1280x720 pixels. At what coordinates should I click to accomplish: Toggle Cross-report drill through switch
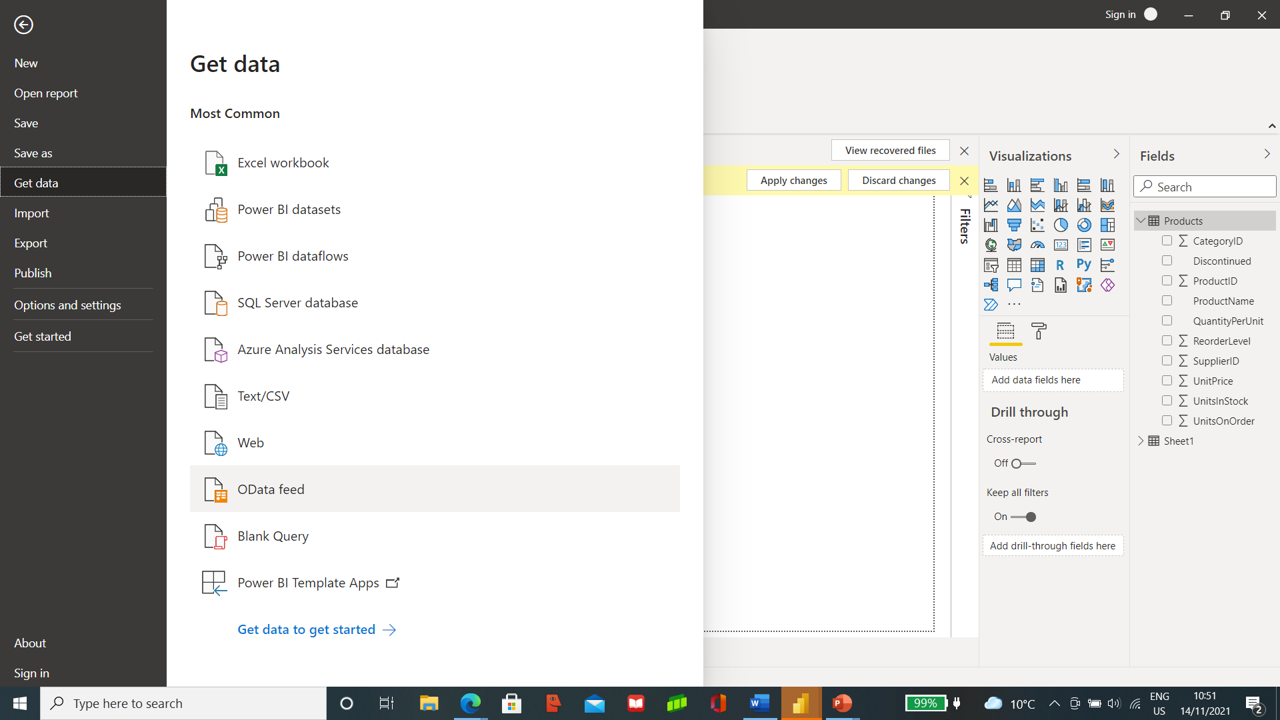[1023, 464]
